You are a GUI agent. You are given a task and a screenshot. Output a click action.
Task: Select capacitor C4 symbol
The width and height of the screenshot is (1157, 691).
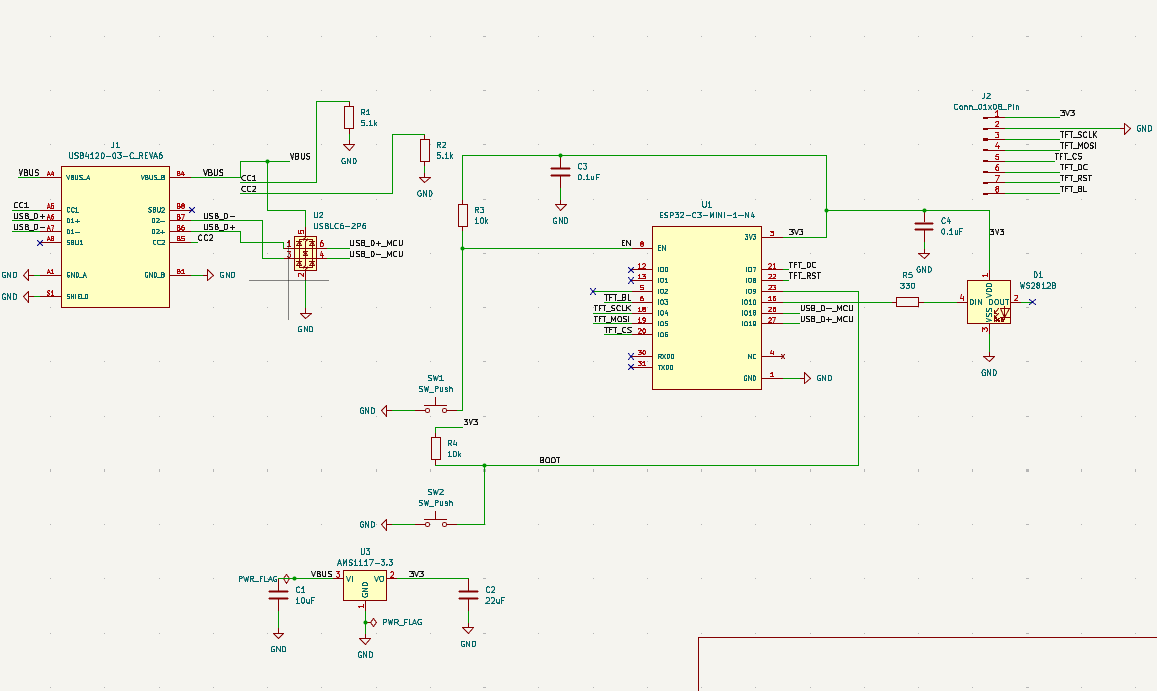[x=924, y=226]
